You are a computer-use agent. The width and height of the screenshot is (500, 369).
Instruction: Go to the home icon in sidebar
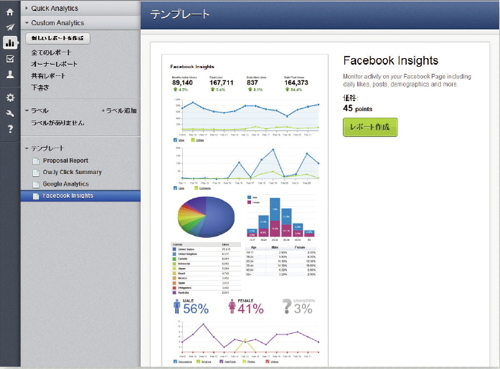(x=10, y=12)
